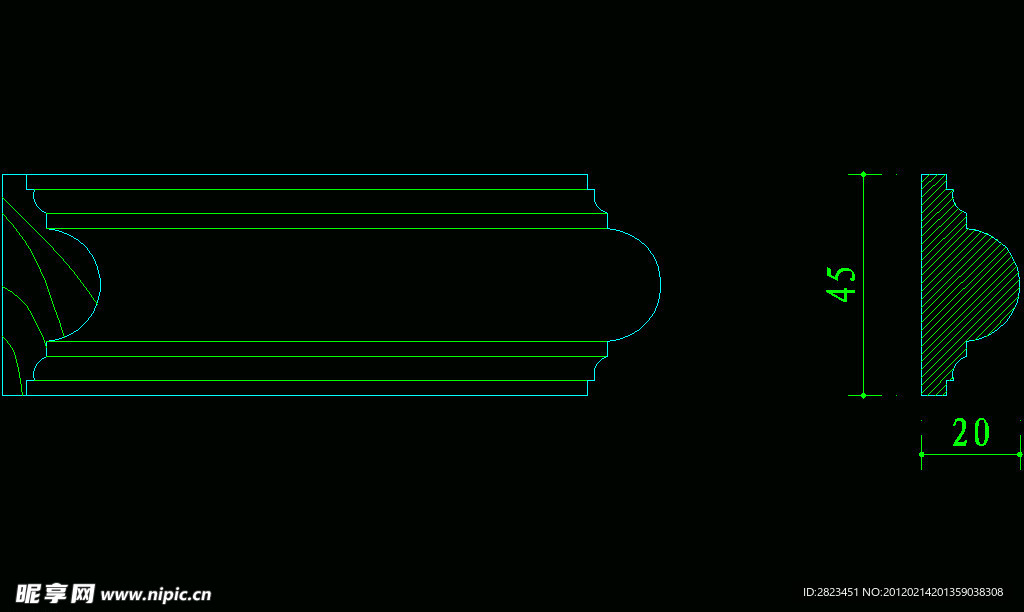Pick the left endpoint of 20 dimension line

pyautogui.click(x=921, y=454)
